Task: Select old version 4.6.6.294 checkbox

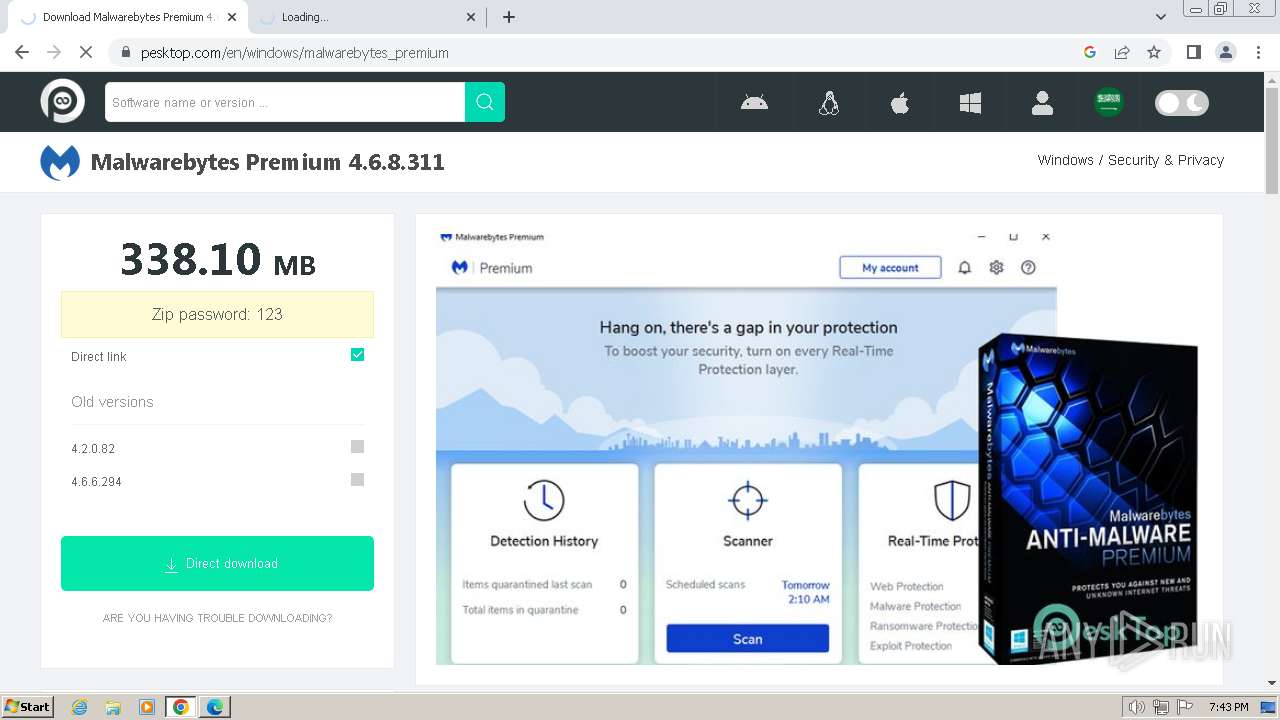Action: (x=358, y=480)
